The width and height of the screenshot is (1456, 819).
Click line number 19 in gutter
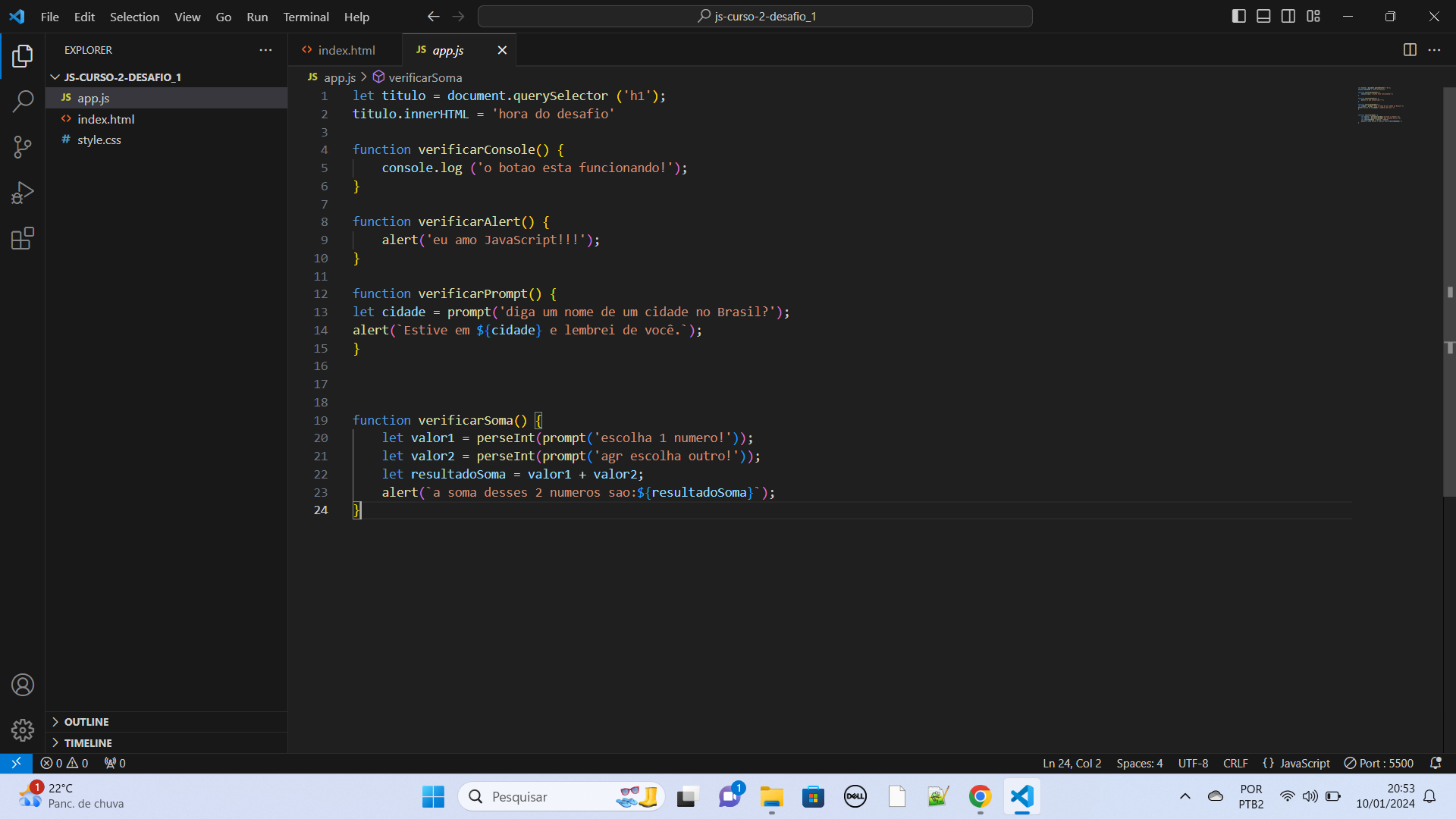coord(321,420)
